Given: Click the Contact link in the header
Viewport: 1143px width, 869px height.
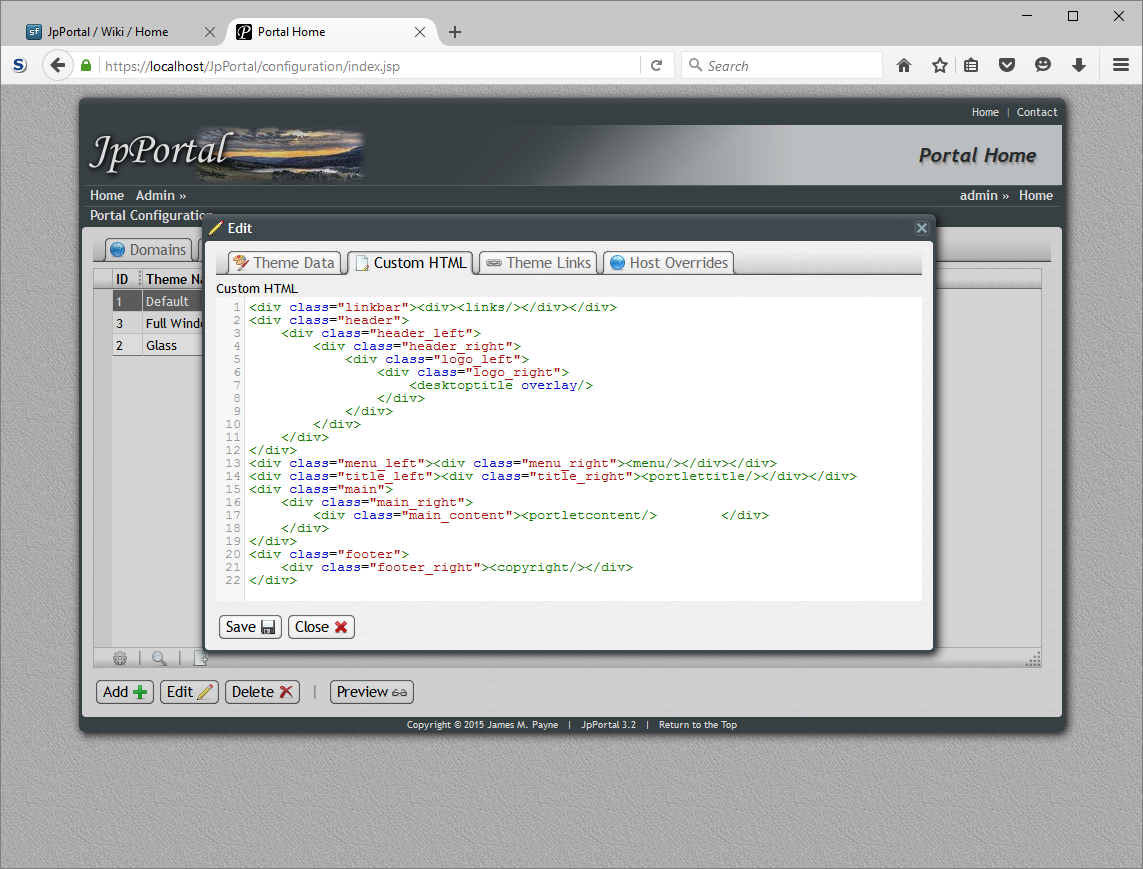Looking at the screenshot, I should point(1037,112).
